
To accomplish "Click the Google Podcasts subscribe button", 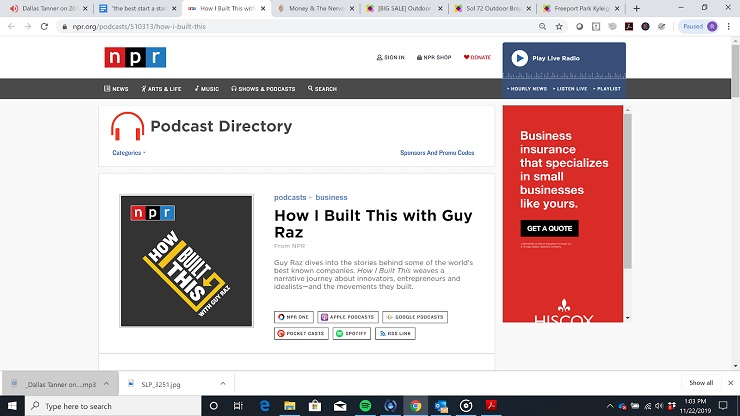I will pyautogui.click(x=415, y=317).
